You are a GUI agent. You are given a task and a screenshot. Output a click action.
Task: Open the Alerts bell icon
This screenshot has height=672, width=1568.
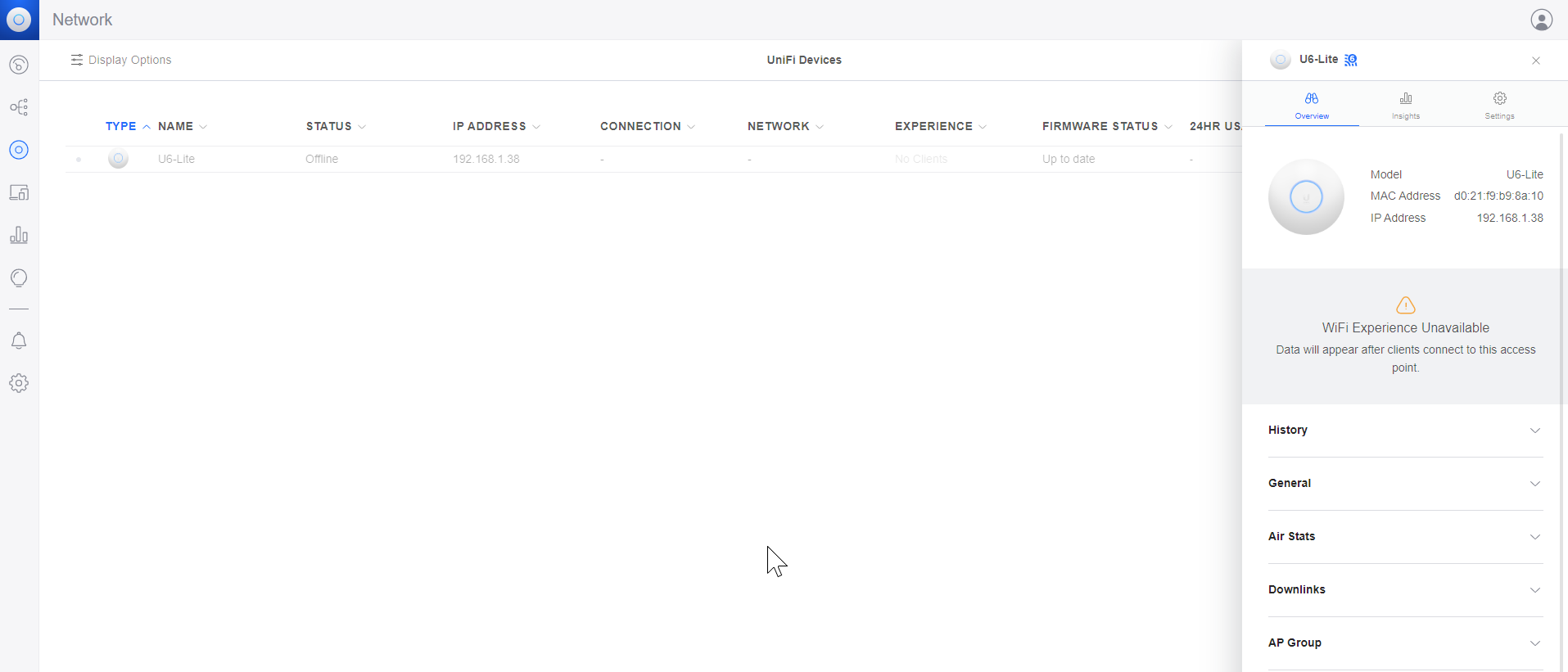[x=19, y=341]
